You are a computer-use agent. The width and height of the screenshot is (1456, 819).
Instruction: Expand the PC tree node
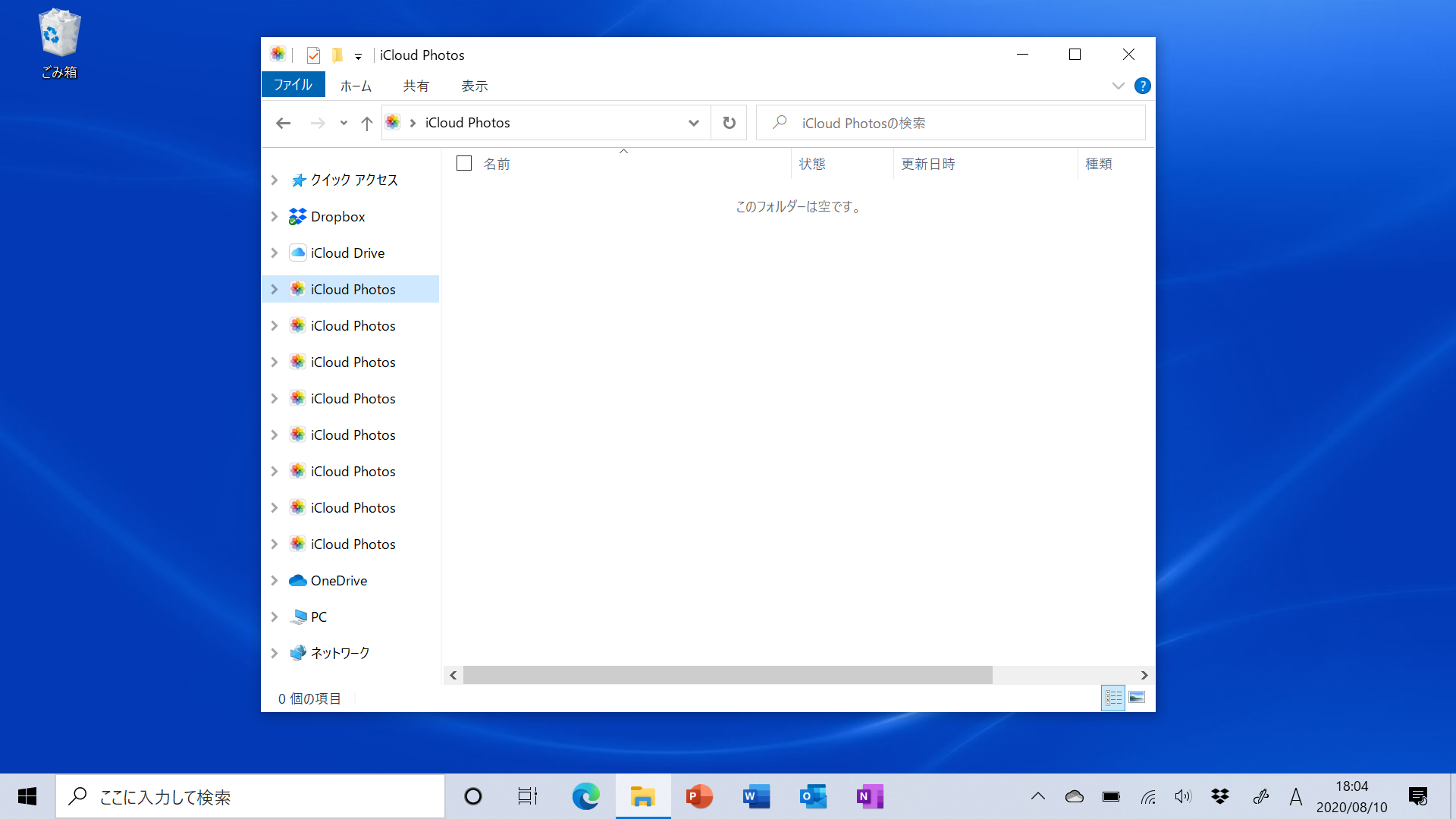(275, 617)
